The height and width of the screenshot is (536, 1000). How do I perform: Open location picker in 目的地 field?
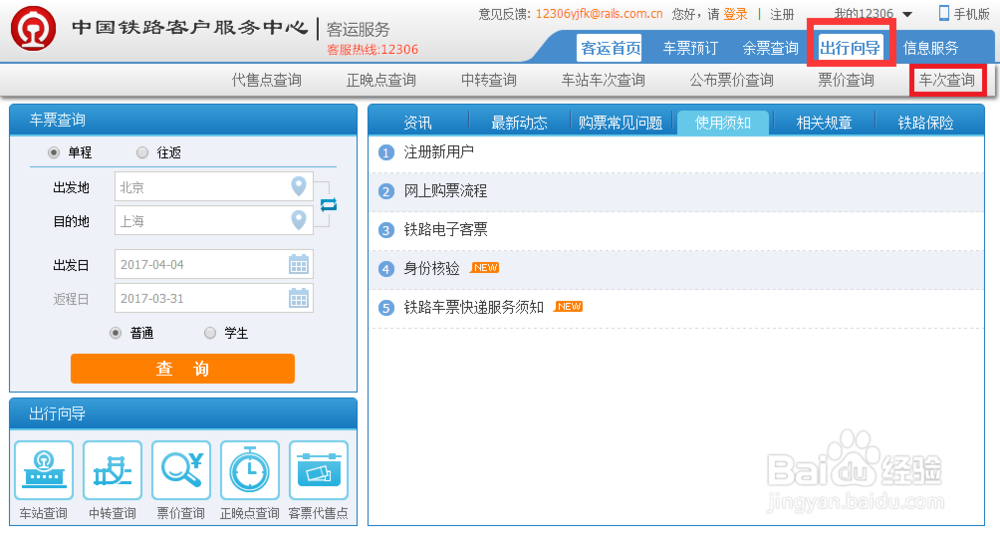[x=298, y=220]
